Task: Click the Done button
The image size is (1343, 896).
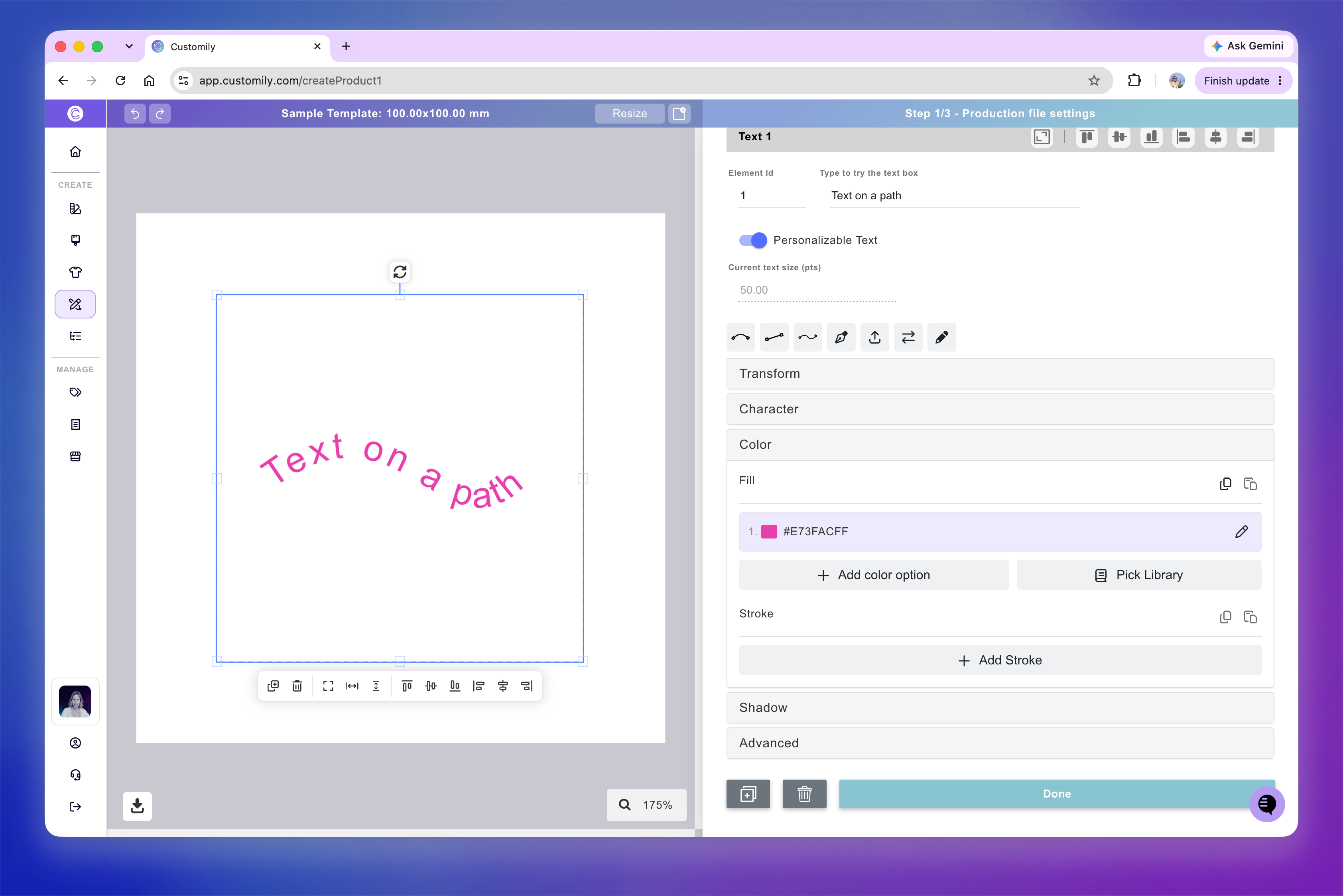Action: [x=1057, y=794]
